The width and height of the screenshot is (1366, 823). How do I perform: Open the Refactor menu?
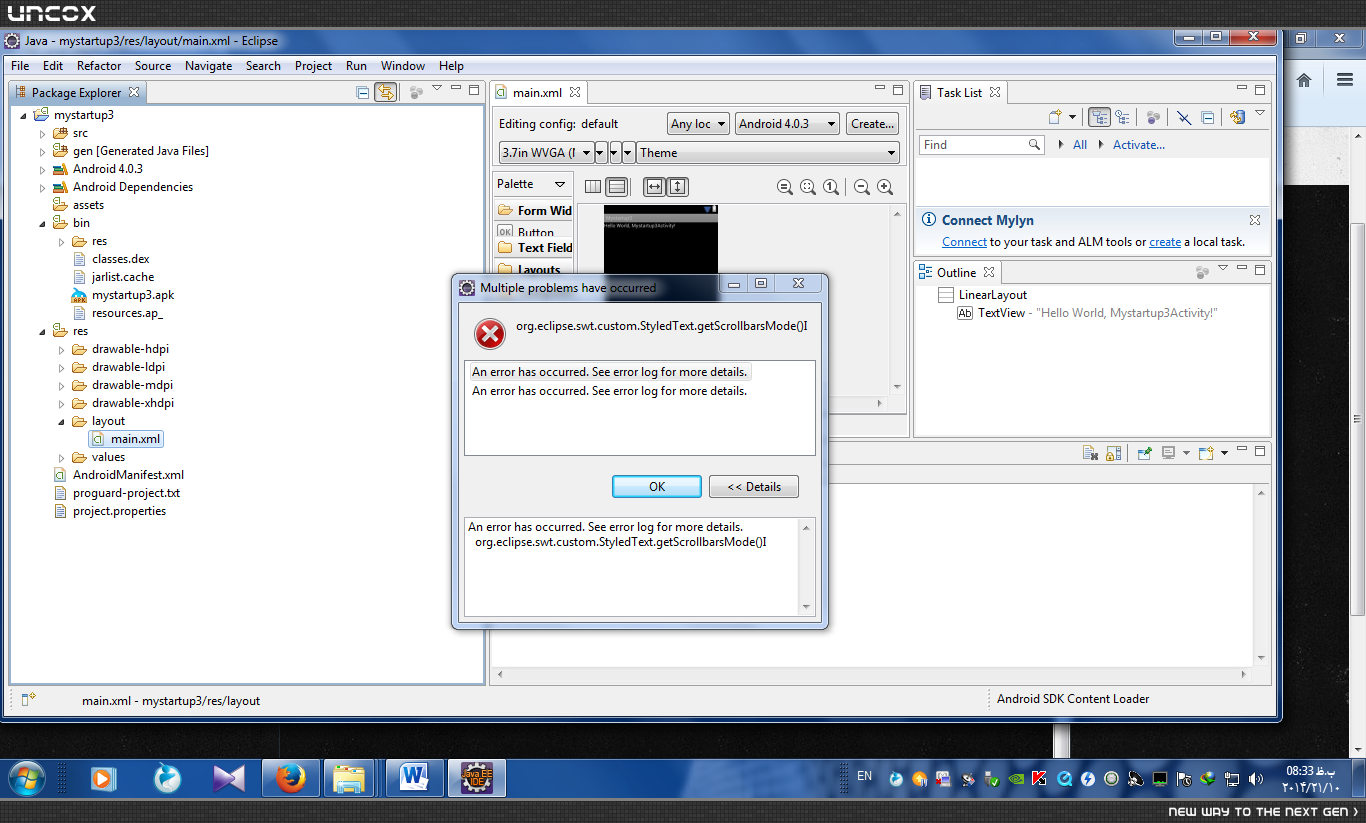pyautogui.click(x=99, y=66)
